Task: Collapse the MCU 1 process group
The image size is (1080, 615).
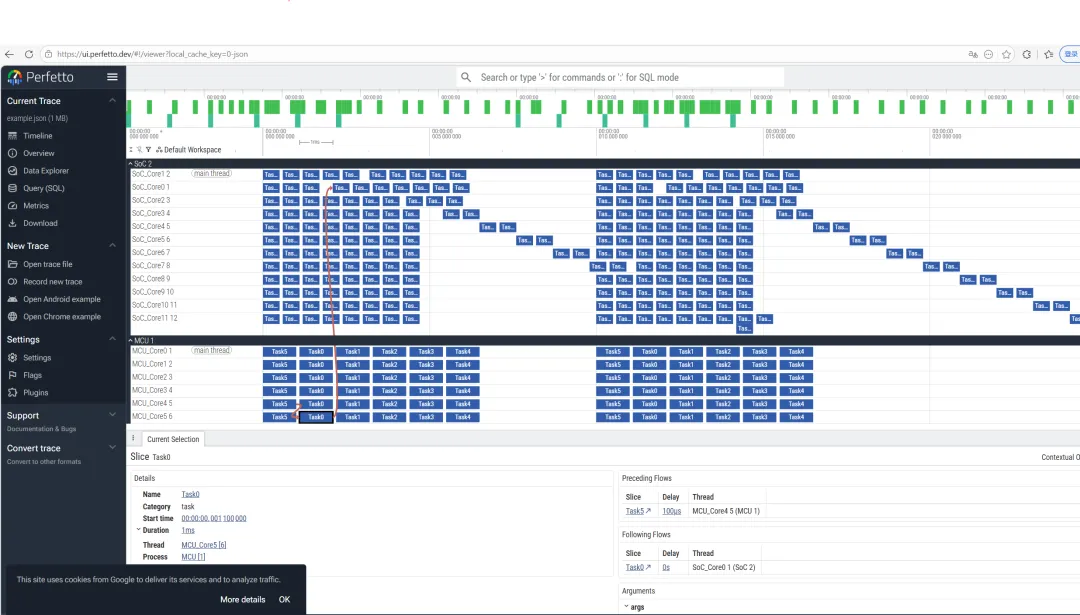Action: pos(131,340)
